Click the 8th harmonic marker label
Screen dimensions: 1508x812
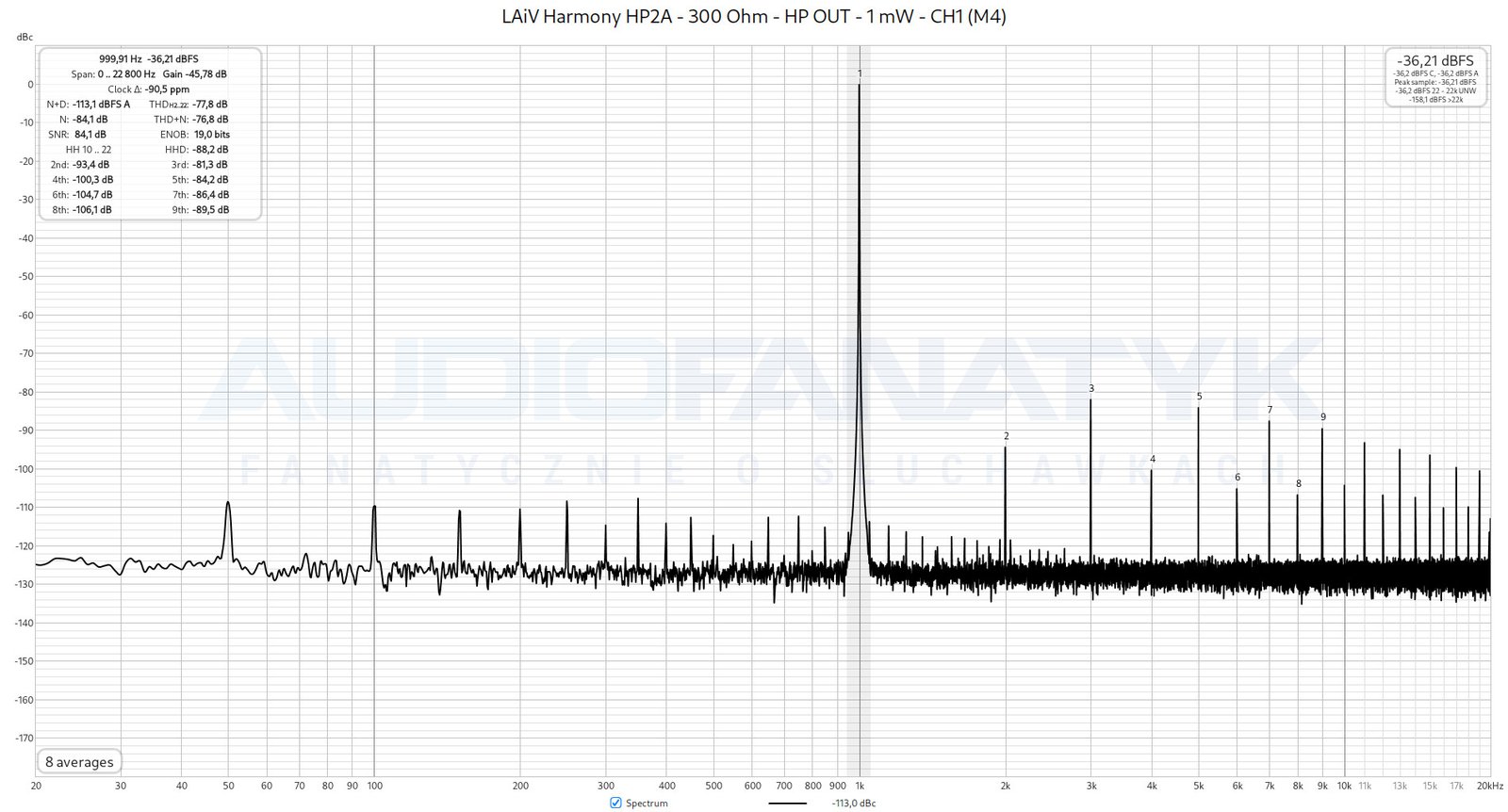coord(1298,484)
